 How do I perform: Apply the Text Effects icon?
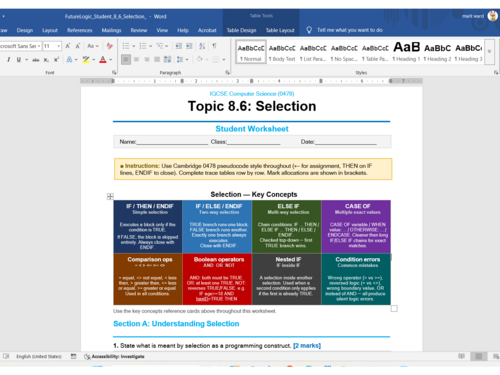click(x=69, y=60)
